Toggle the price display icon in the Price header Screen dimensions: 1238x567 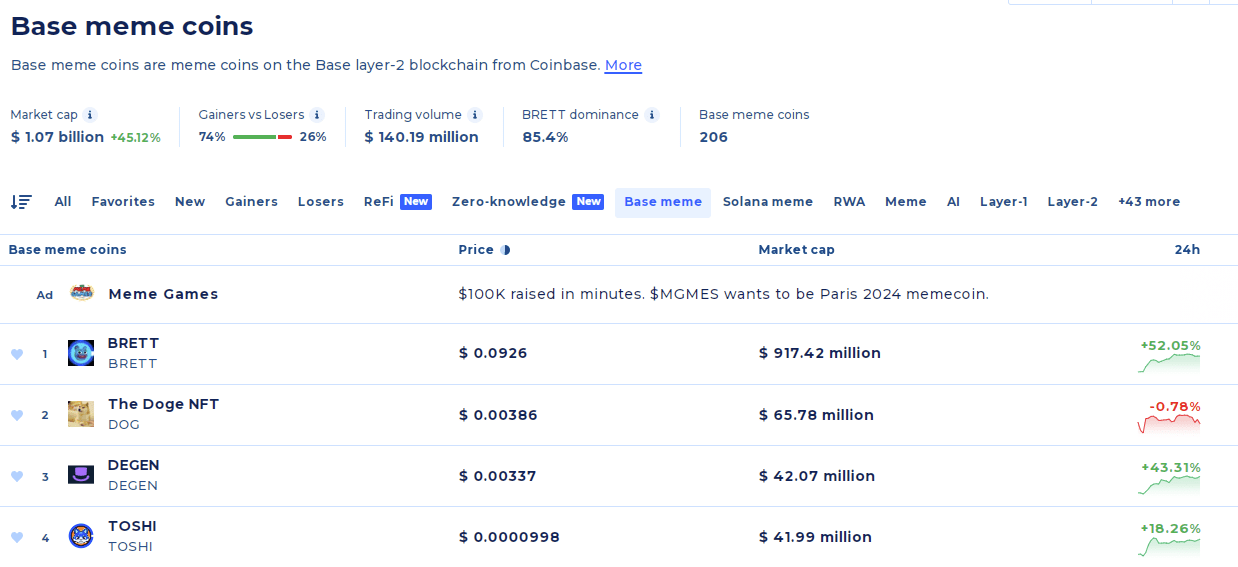tap(505, 250)
